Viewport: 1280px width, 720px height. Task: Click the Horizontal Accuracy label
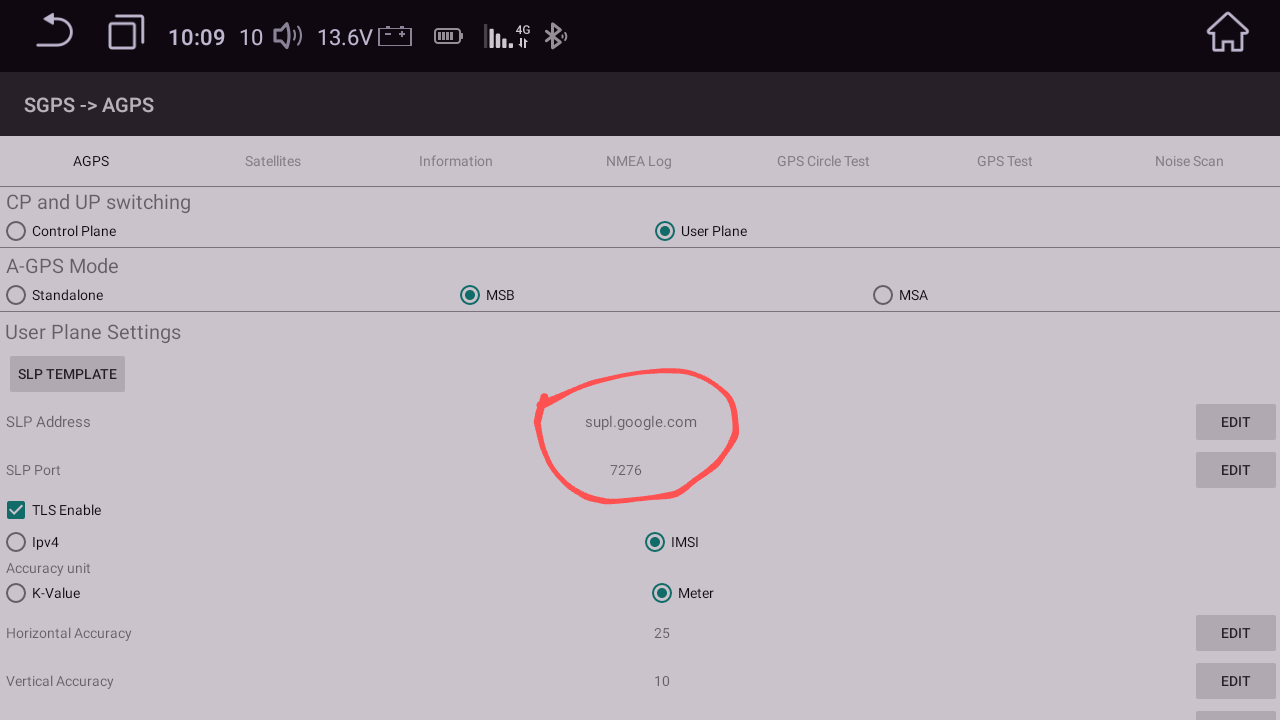[x=69, y=633]
